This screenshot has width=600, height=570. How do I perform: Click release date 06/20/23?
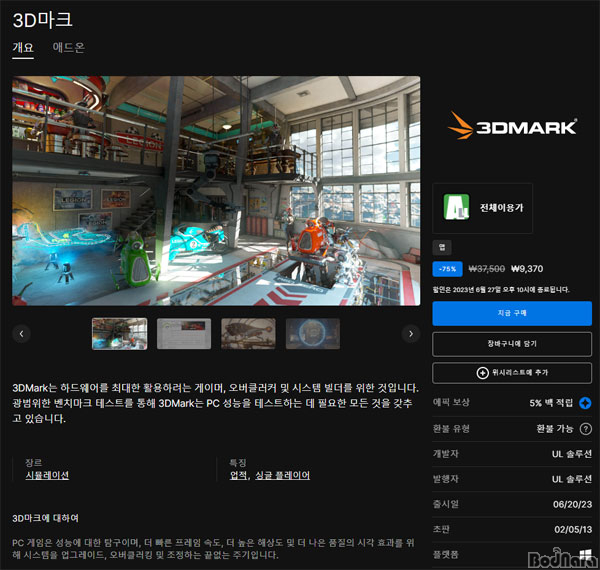[572, 504]
